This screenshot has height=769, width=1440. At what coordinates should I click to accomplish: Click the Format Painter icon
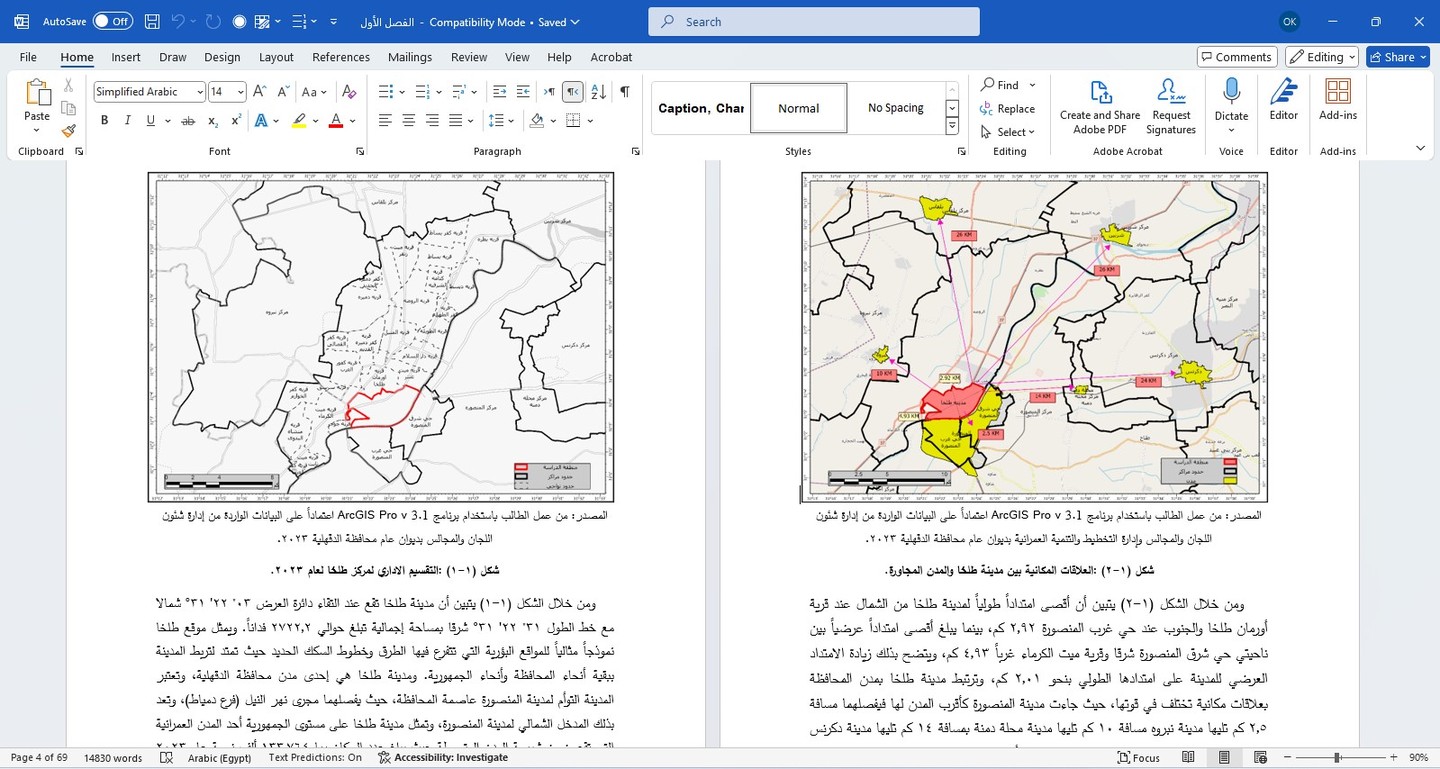tap(69, 130)
